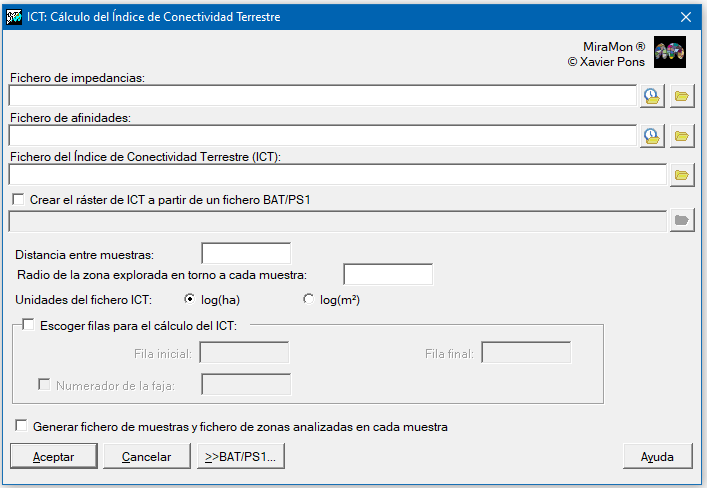The image size is (707, 488).
Task: Browse folder for Fichero de afinidades
Action: pos(682,136)
